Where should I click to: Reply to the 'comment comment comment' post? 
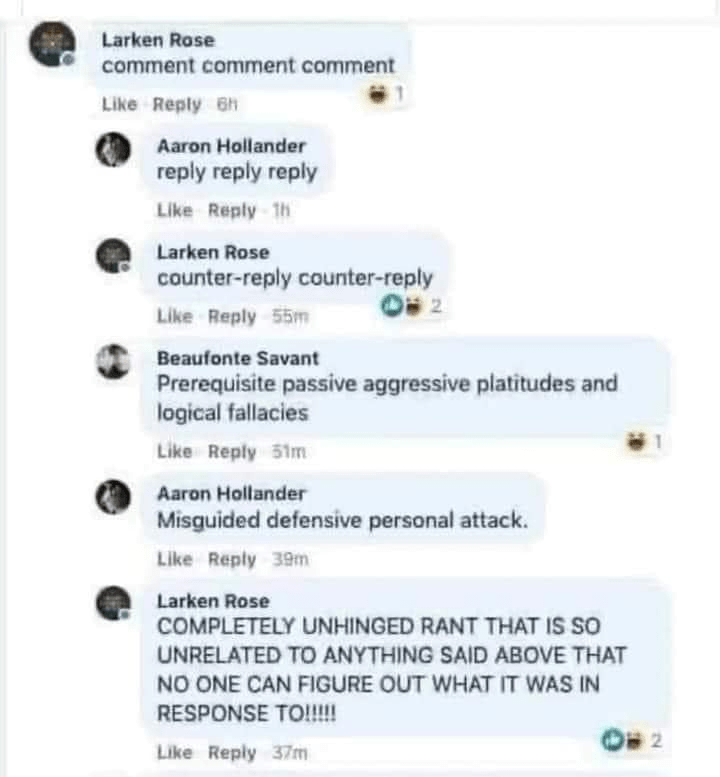pos(176,104)
